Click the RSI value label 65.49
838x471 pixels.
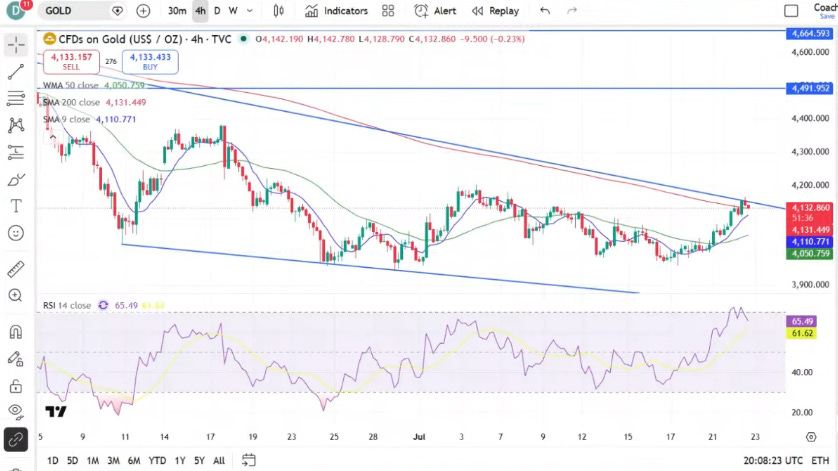coord(802,321)
